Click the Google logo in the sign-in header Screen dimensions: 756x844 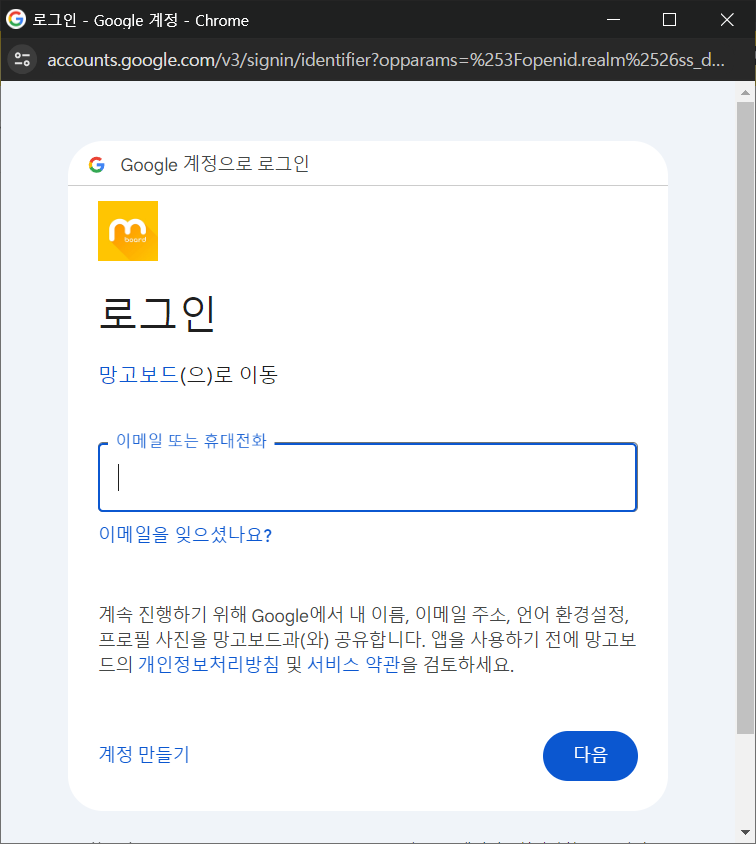(x=97, y=165)
